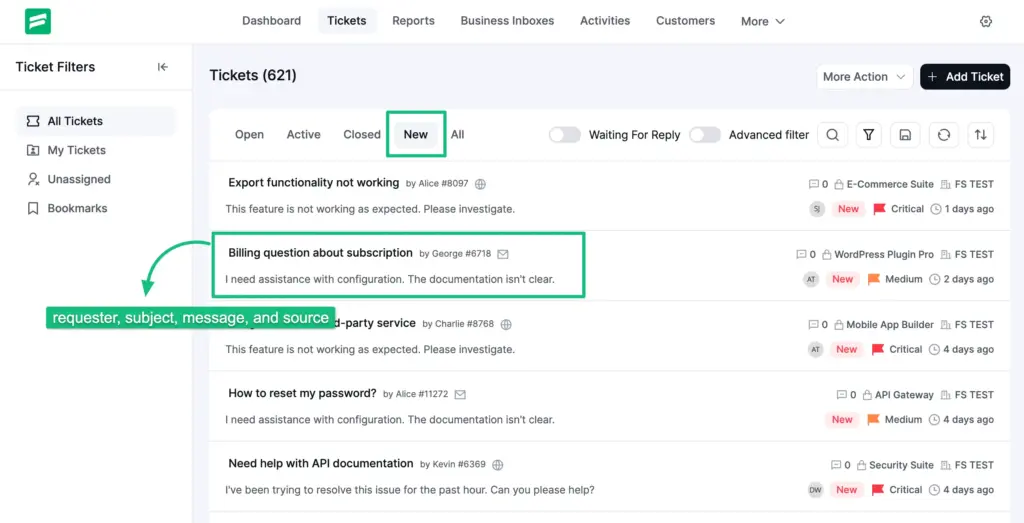This screenshot has width=1024, height=523.
Task: Click reply count icon on Export ticket
Action: tap(814, 184)
